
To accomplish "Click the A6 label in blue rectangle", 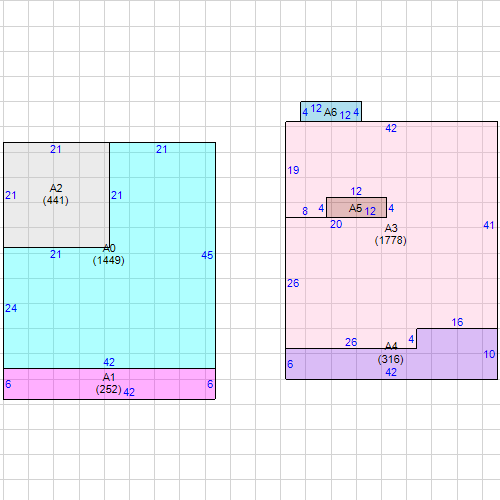I will [330, 112].
